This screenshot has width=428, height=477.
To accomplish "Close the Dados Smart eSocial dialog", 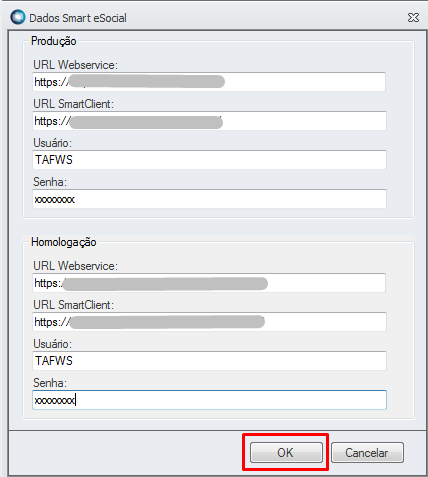I will pos(413,18).
